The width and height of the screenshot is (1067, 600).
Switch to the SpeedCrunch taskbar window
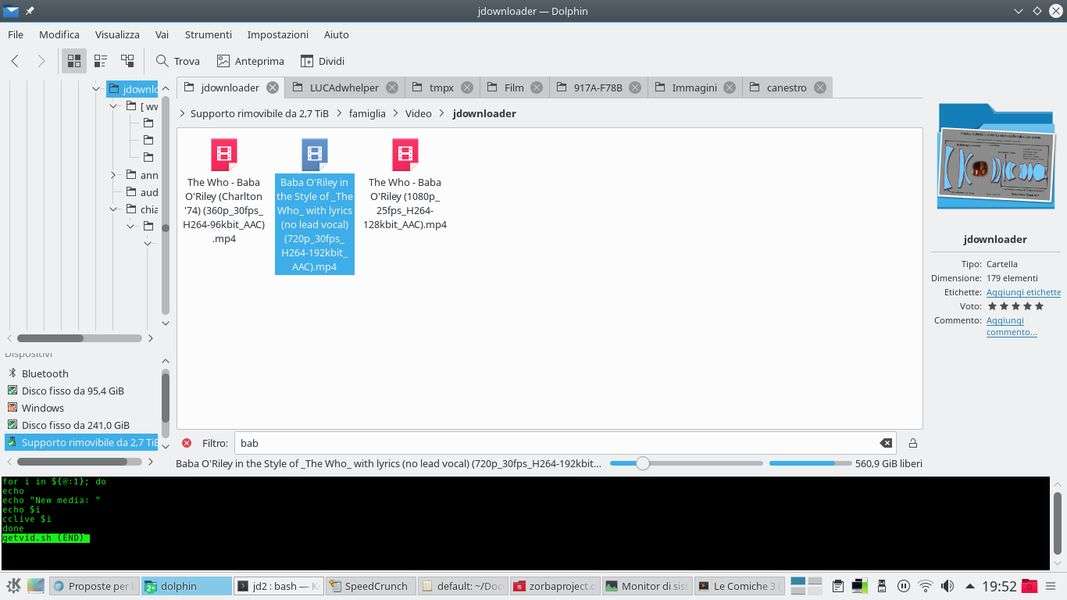coord(370,586)
